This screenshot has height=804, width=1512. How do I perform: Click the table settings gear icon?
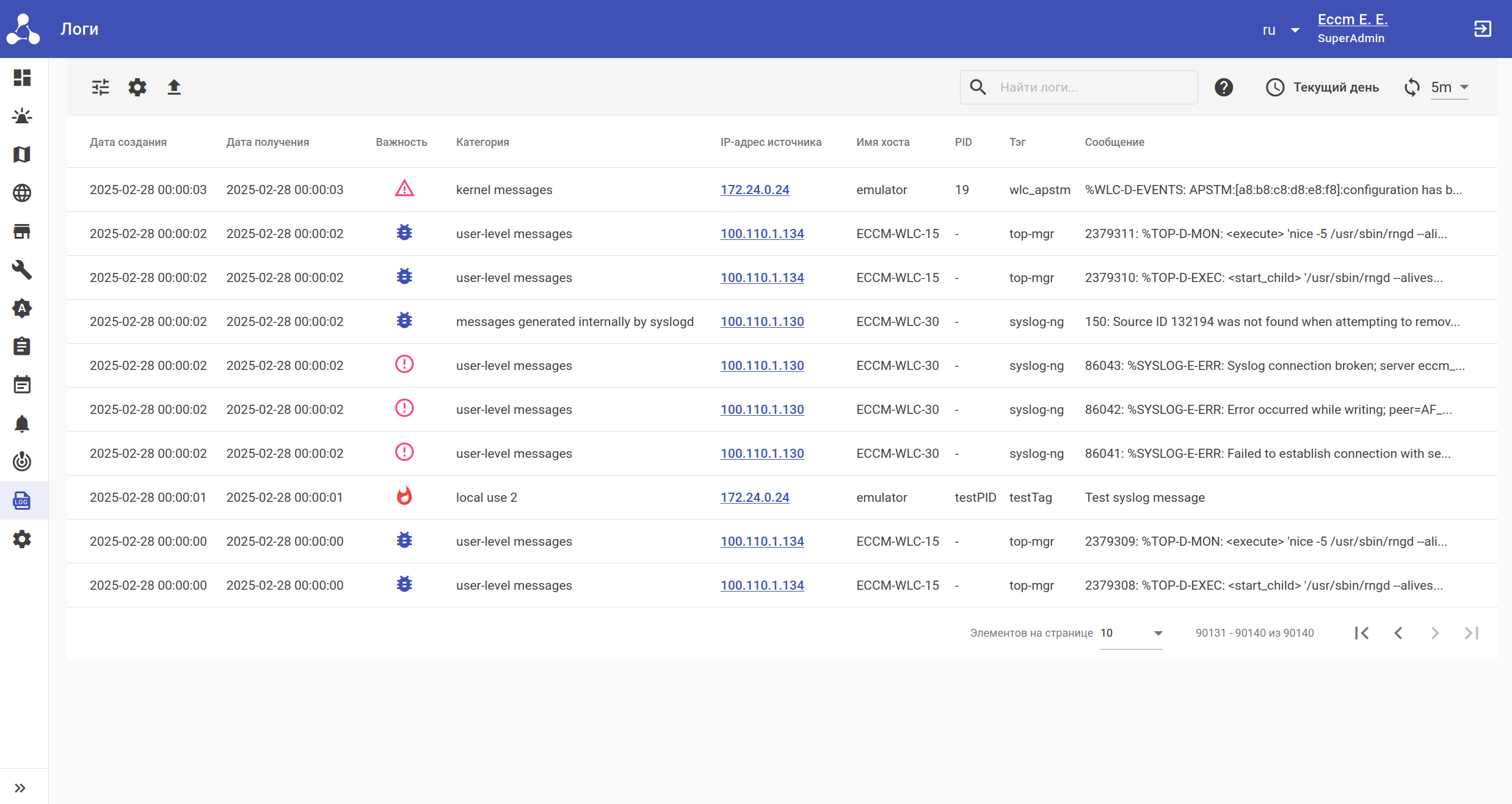(137, 87)
